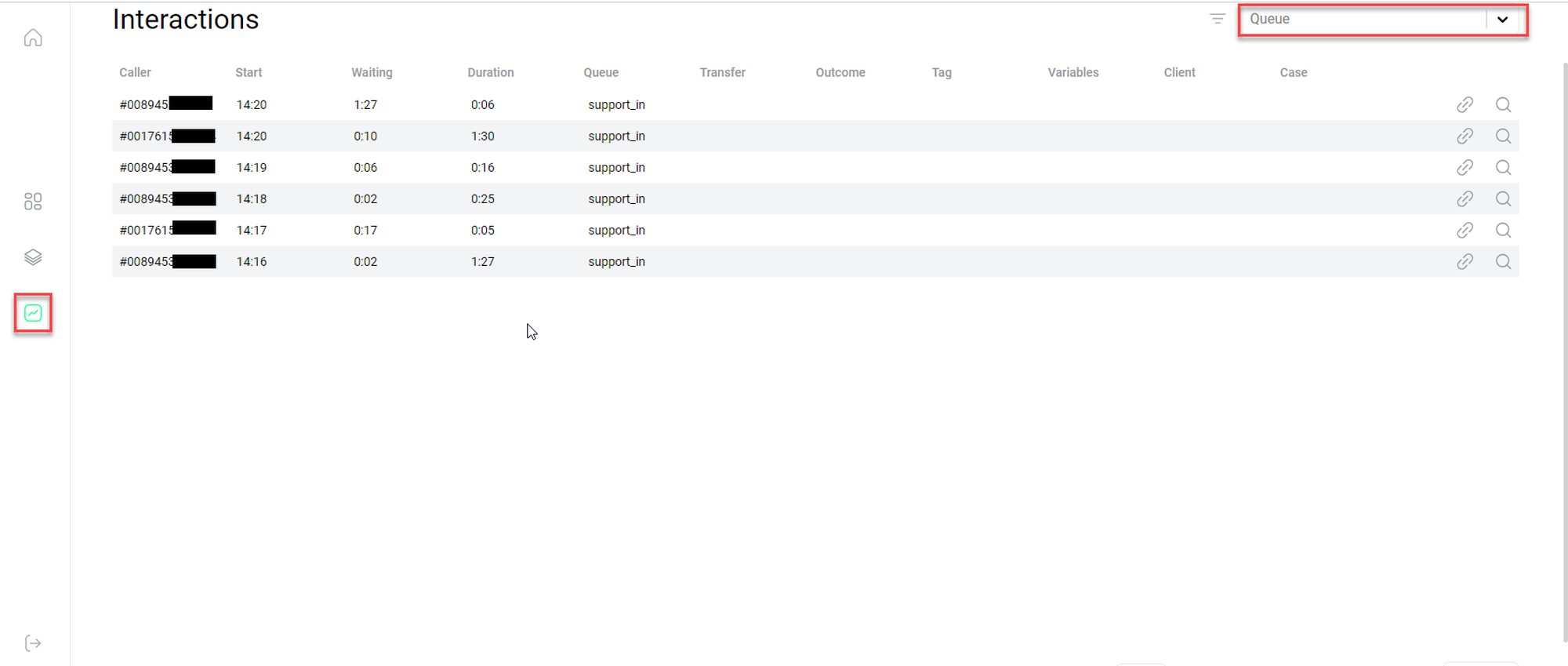
Task: Open magnifier details for 14:19 call
Action: tap(1503, 167)
